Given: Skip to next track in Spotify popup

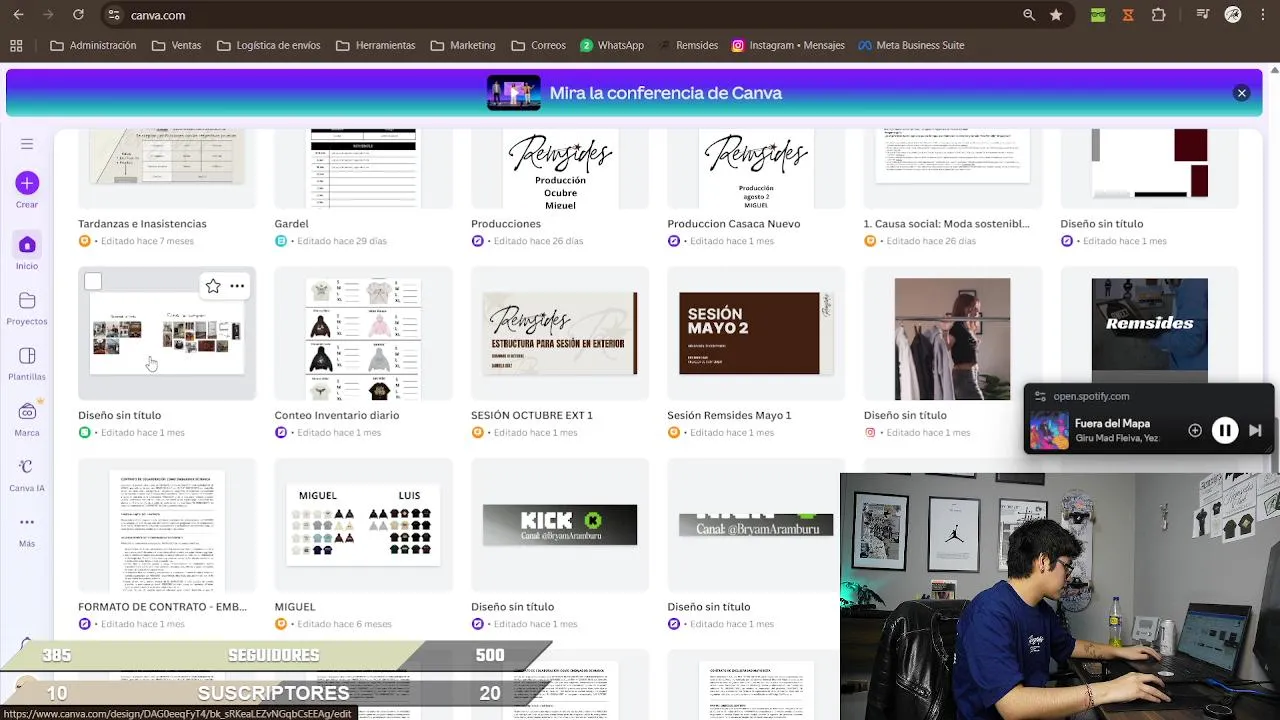Looking at the screenshot, I should [1255, 430].
